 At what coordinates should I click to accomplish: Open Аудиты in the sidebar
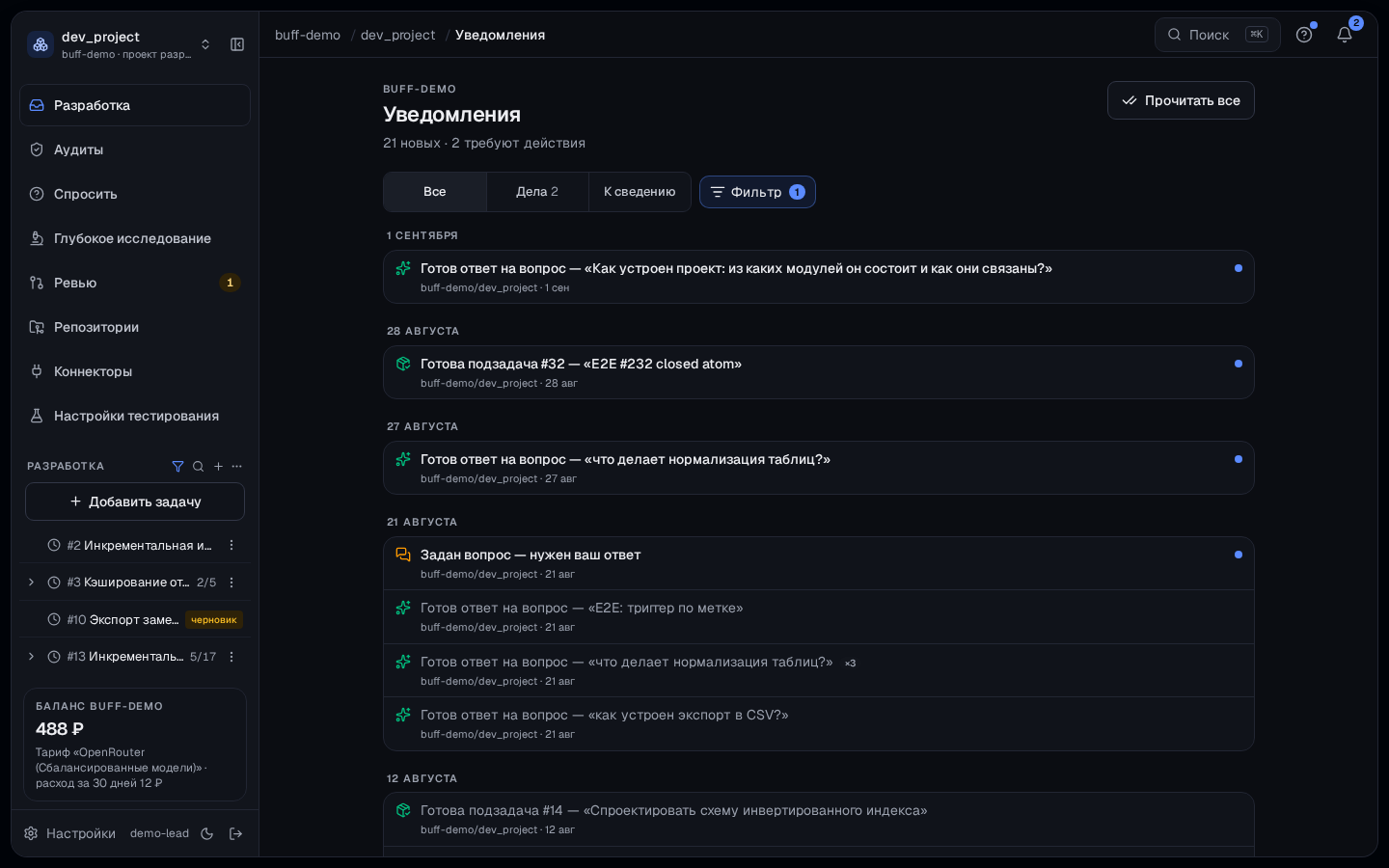[x=135, y=149]
